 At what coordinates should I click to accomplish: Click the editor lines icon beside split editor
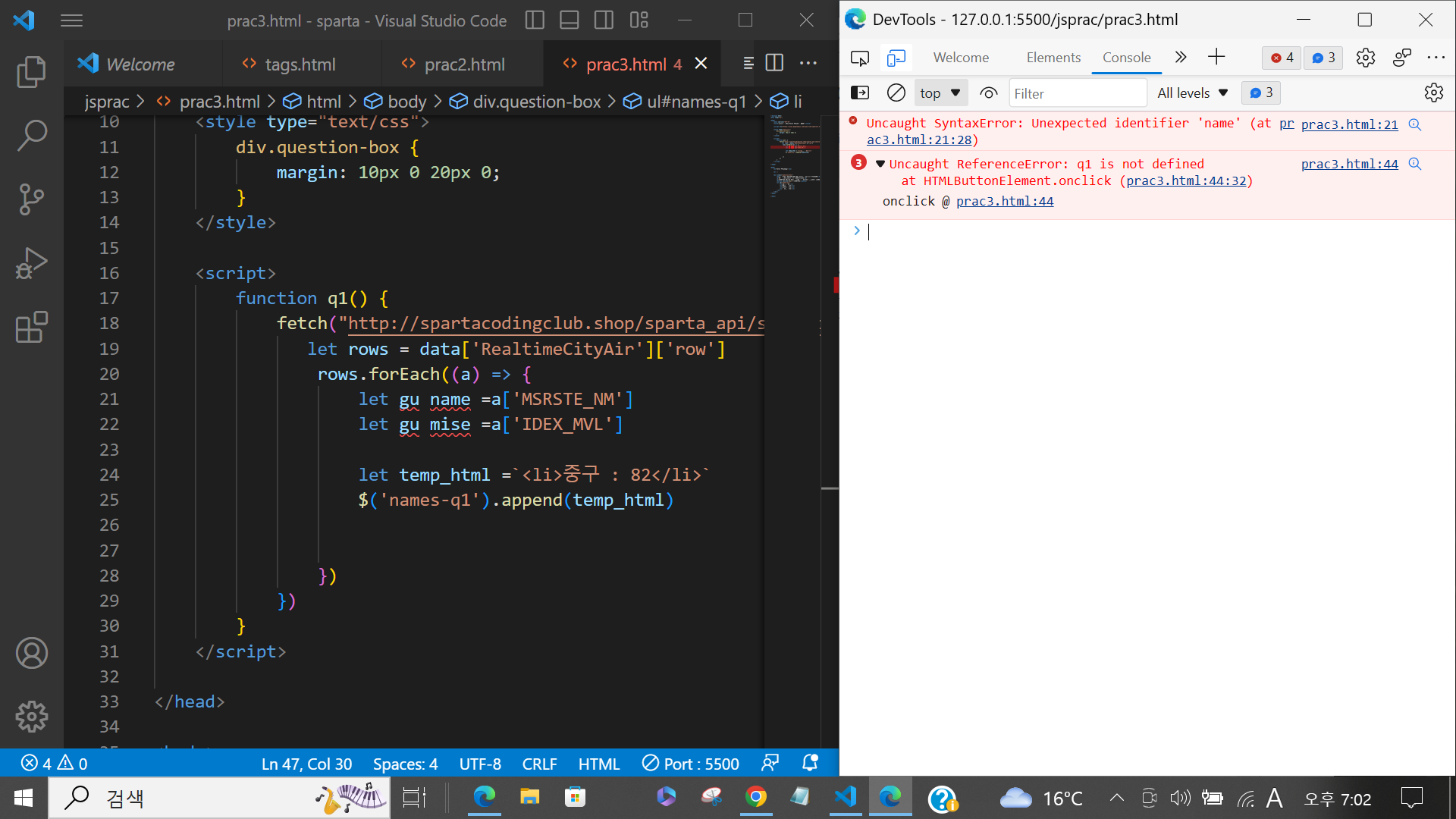pos(748,63)
